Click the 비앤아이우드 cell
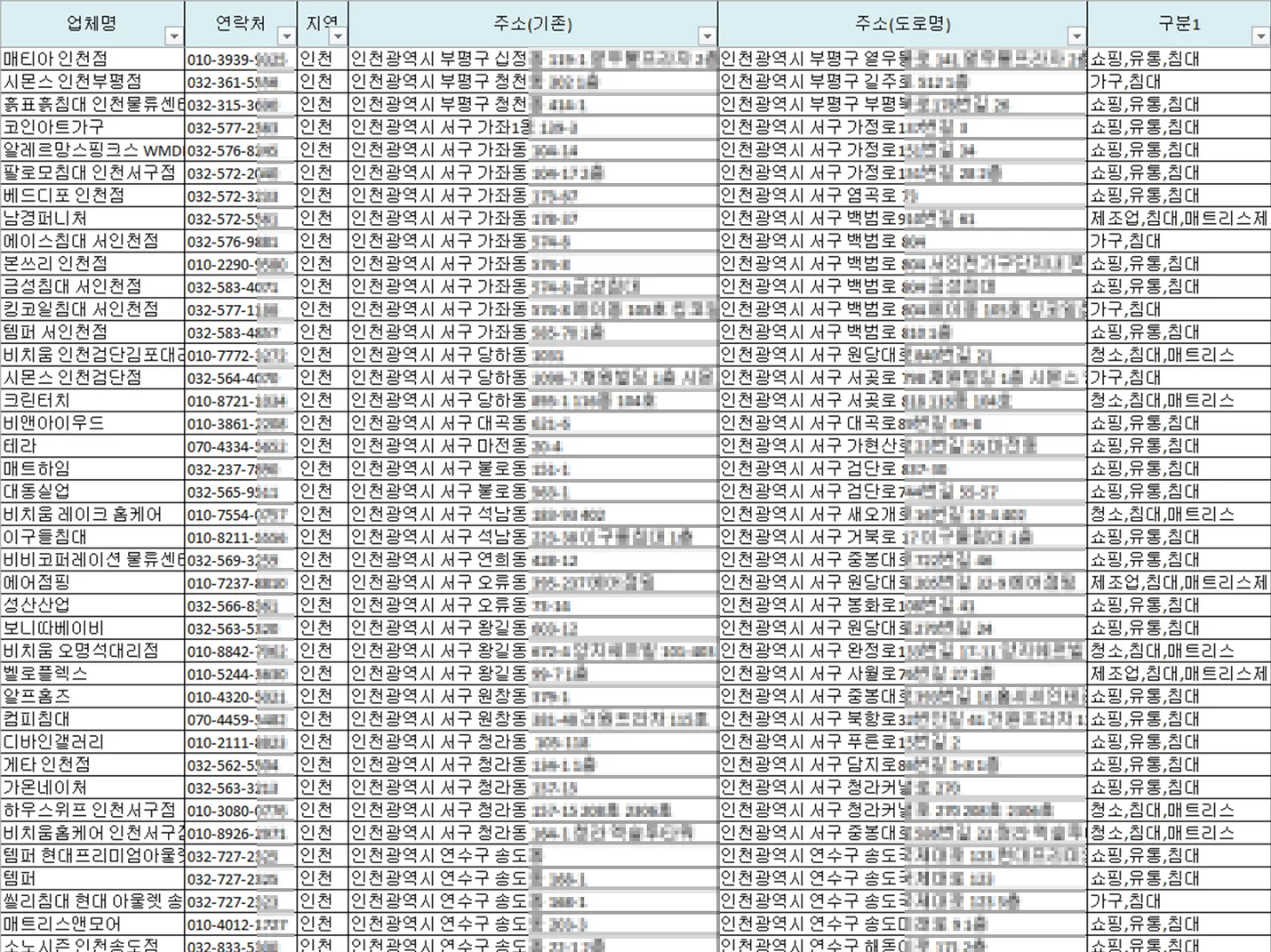The height and width of the screenshot is (952, 1271). coord(92,423)
